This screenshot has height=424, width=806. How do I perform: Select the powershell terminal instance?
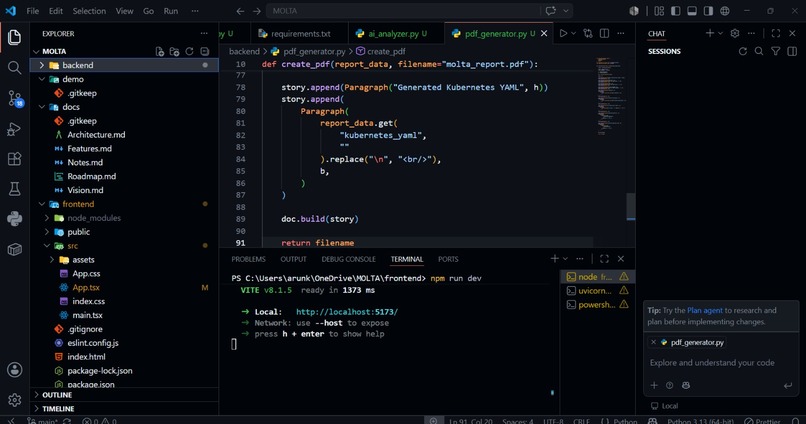point(597,304)
